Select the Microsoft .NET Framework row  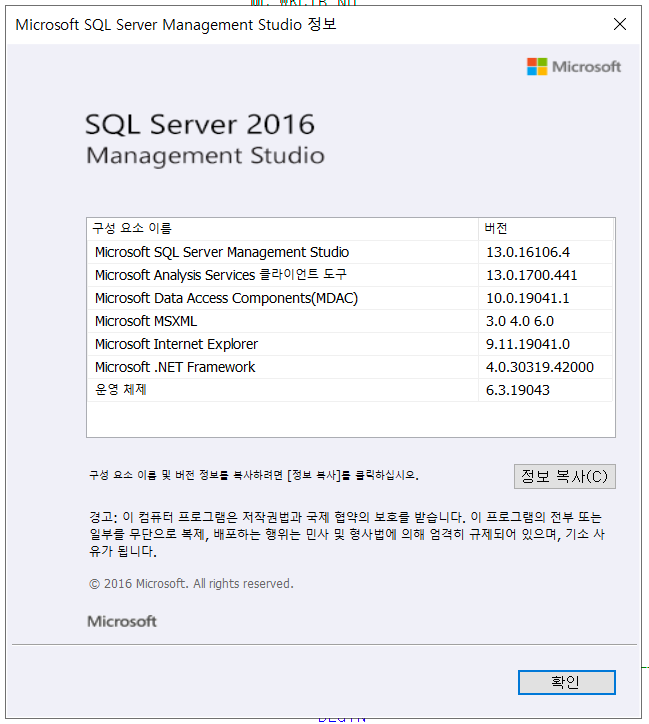coord(350,368)
